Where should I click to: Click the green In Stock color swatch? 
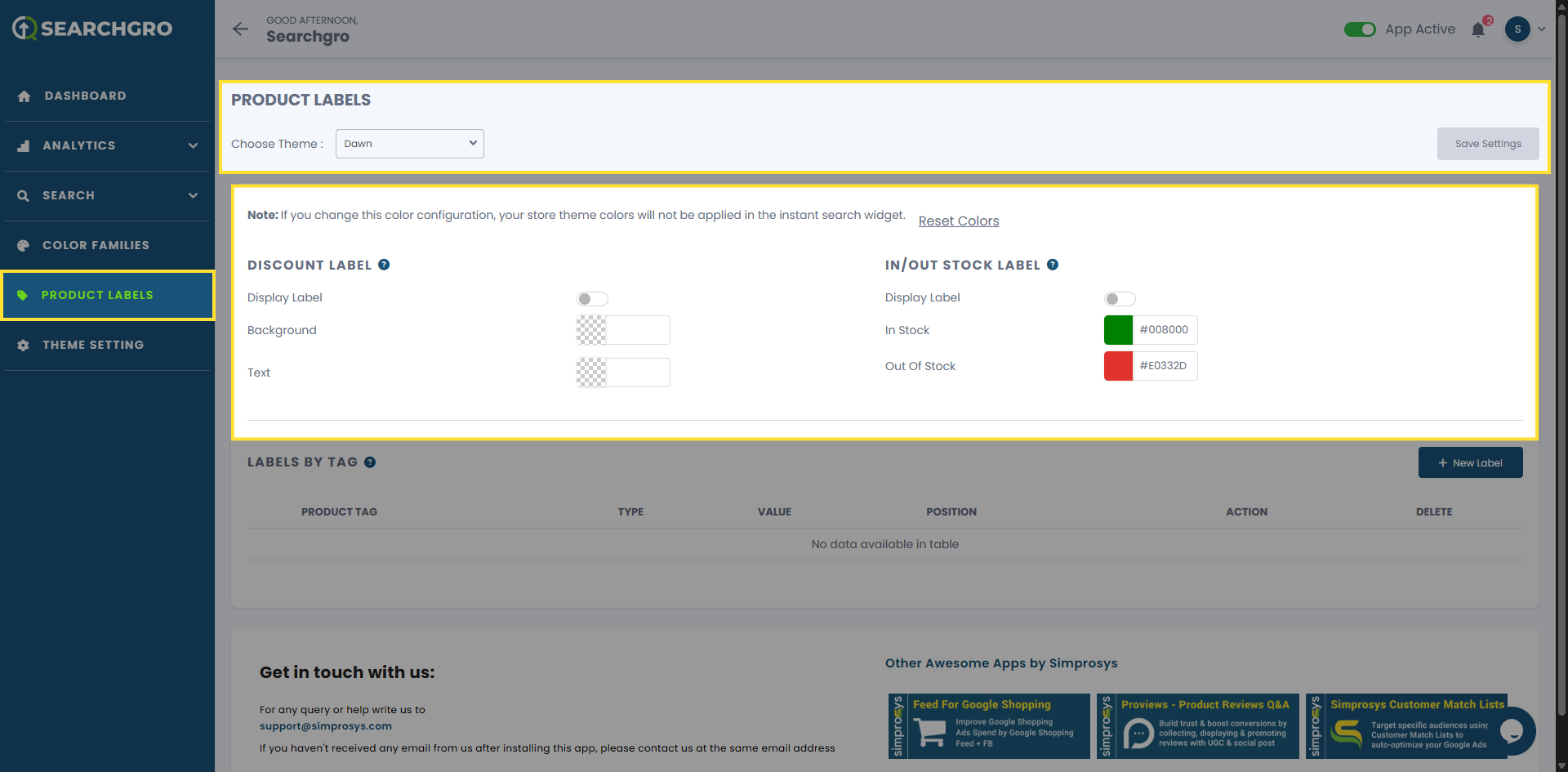pos(1118,330)
